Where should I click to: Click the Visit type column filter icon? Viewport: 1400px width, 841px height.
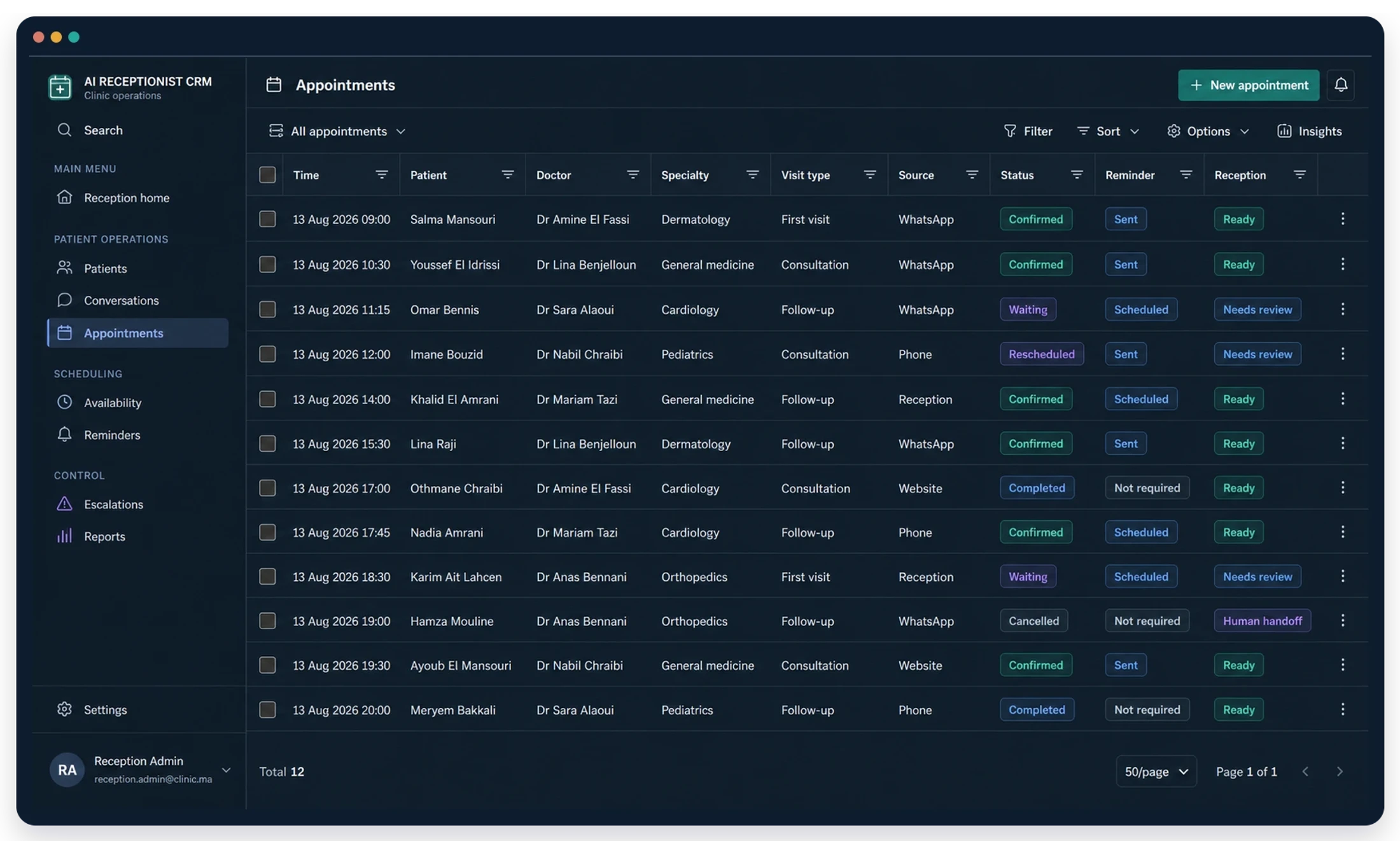870,174
